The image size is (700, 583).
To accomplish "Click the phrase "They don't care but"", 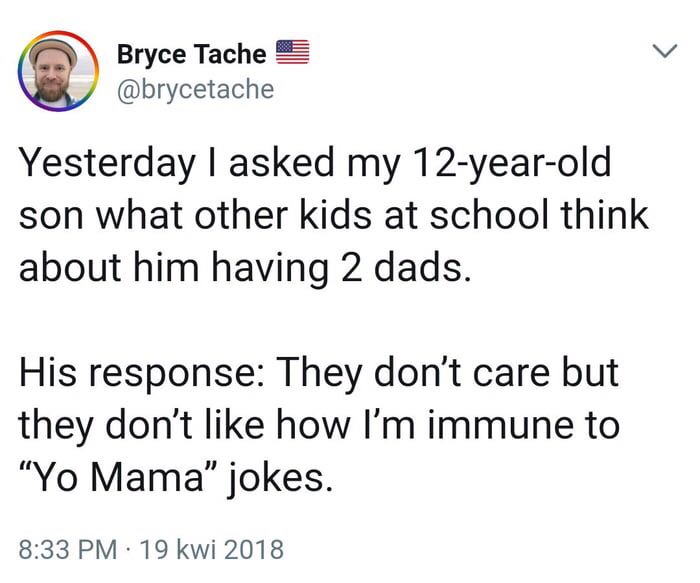I will pos(448,373).
